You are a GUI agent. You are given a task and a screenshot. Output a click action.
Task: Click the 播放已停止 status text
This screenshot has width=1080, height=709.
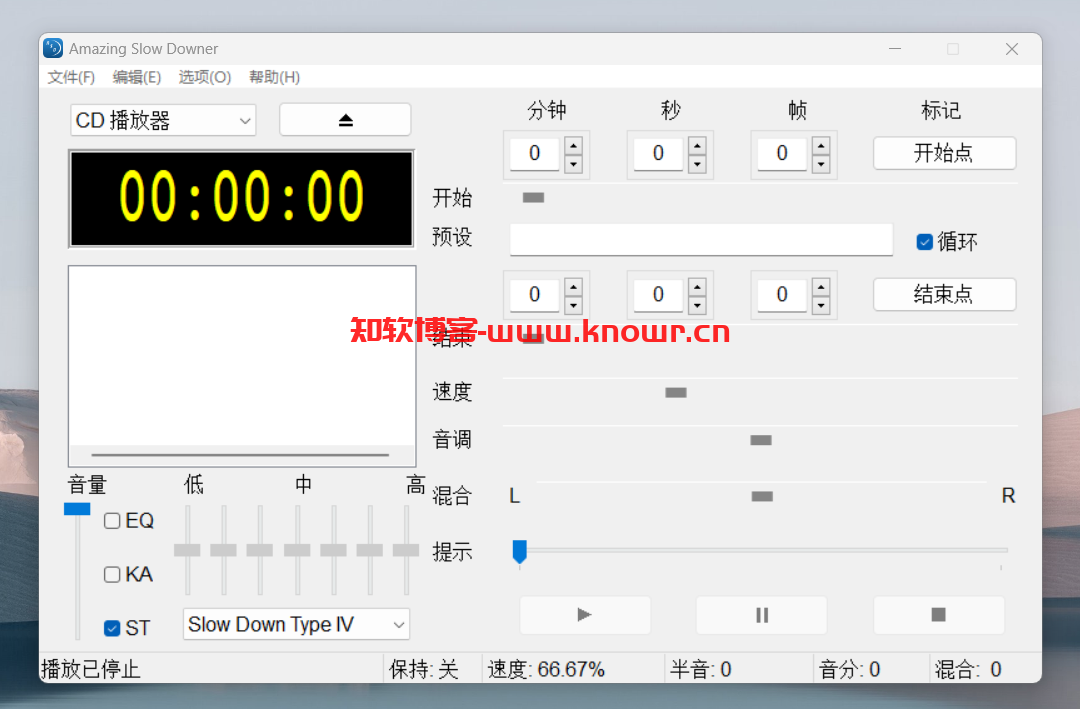pos(90,669)
